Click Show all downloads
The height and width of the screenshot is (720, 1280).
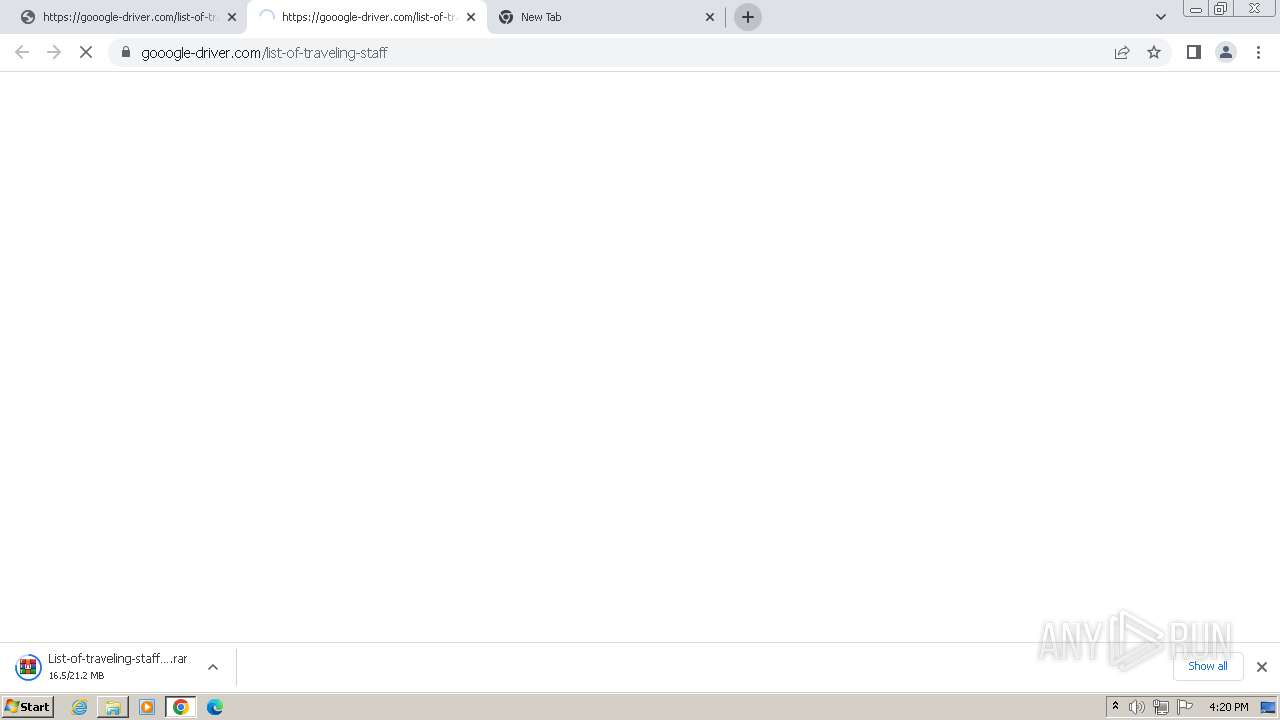[1208, 666]
